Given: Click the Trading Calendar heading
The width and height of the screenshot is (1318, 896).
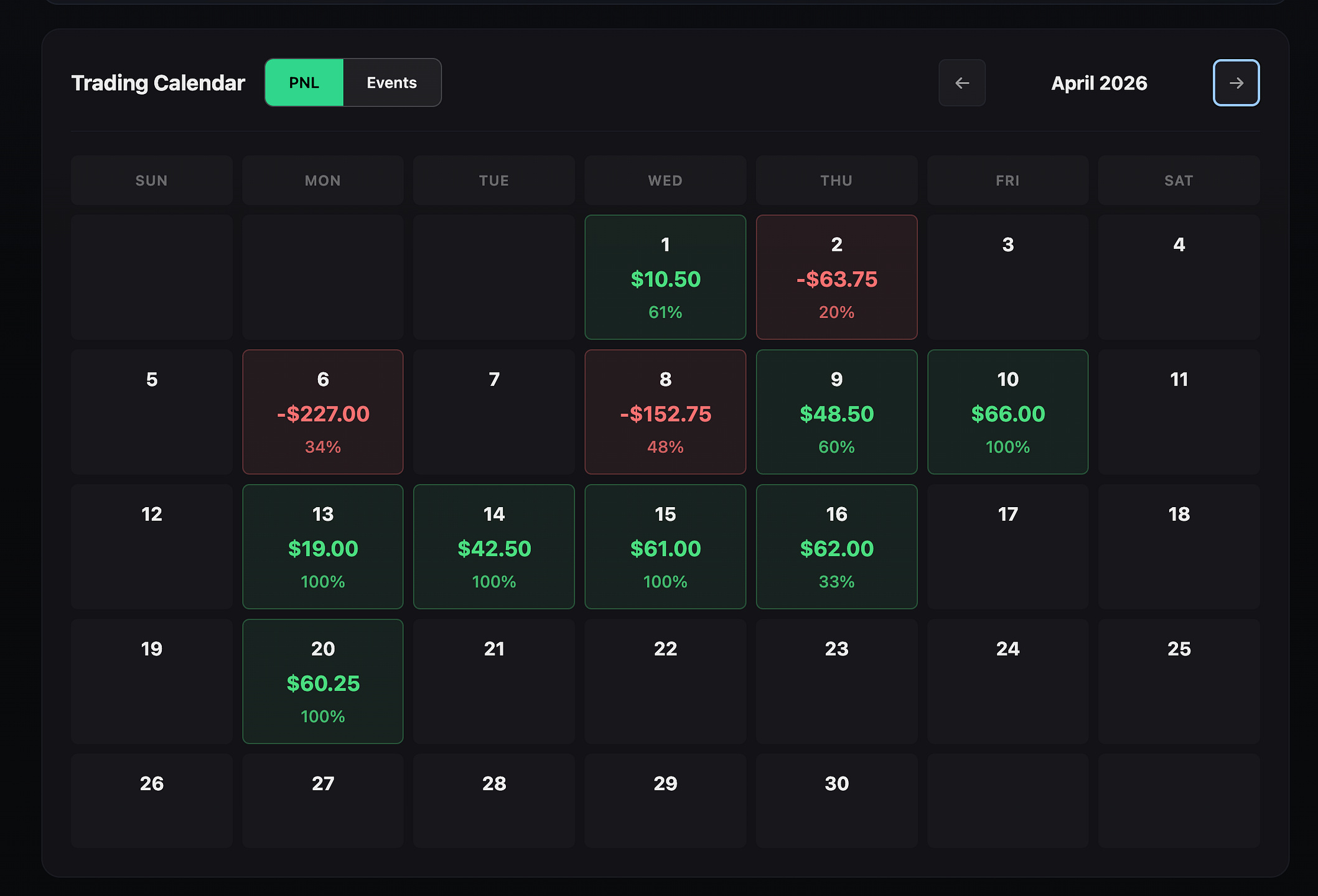Looking at the screenshot, I should tap(158, 83).
